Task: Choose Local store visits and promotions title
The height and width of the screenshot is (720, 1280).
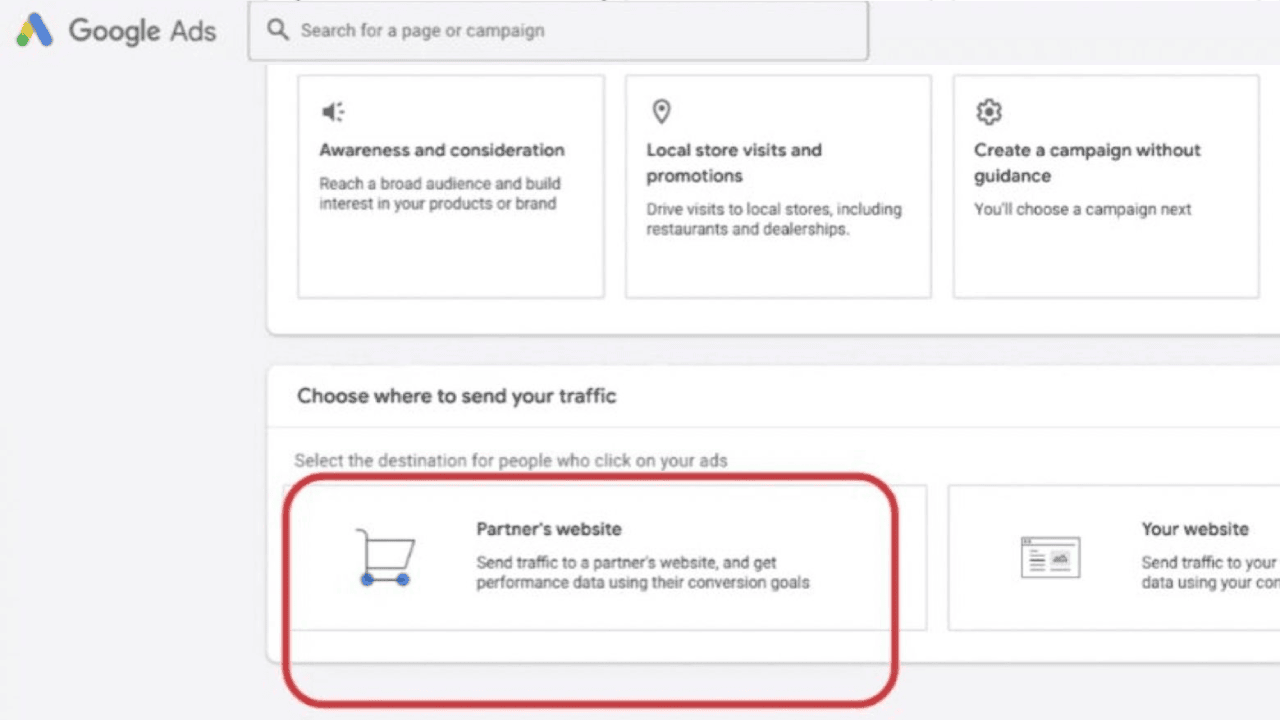Action: (x=734, y=163)
